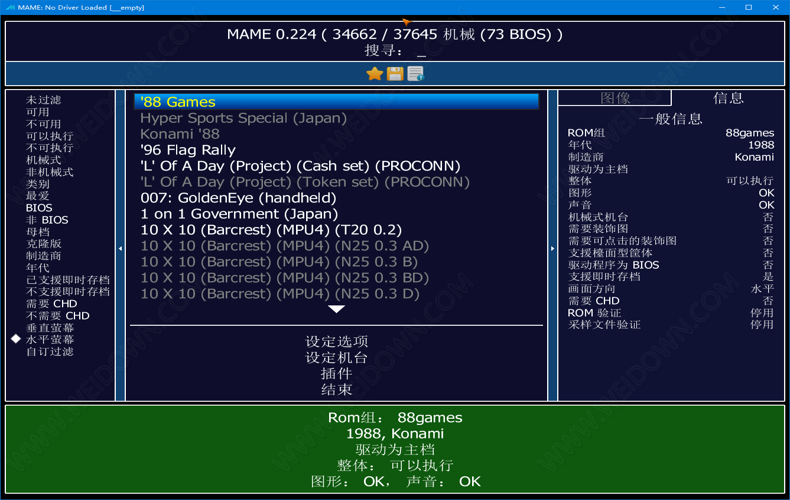Click the down arrow below game list
The width and height of the screenshot is (790, 500).
point(336,310)
